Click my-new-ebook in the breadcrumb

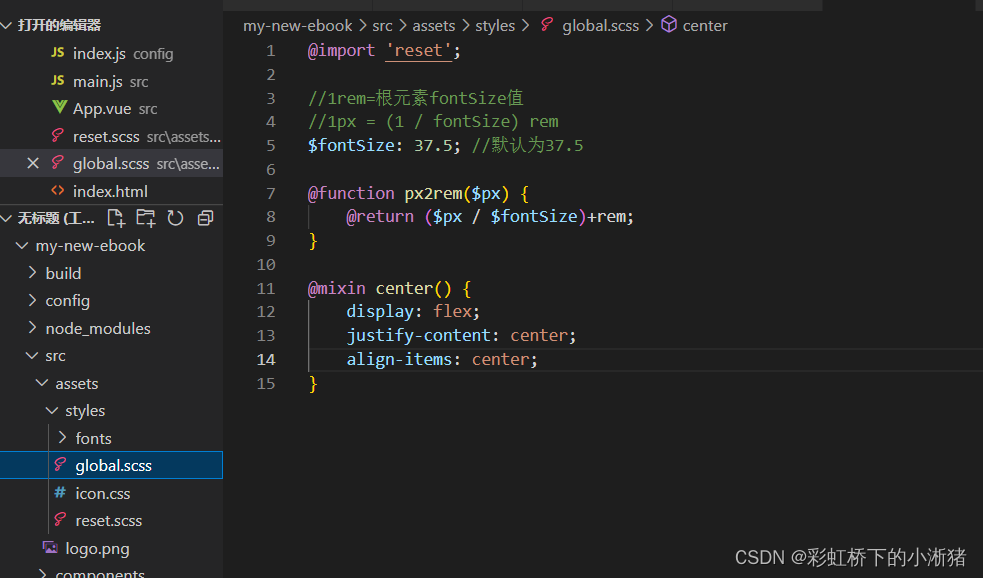[x=298, y=26]
